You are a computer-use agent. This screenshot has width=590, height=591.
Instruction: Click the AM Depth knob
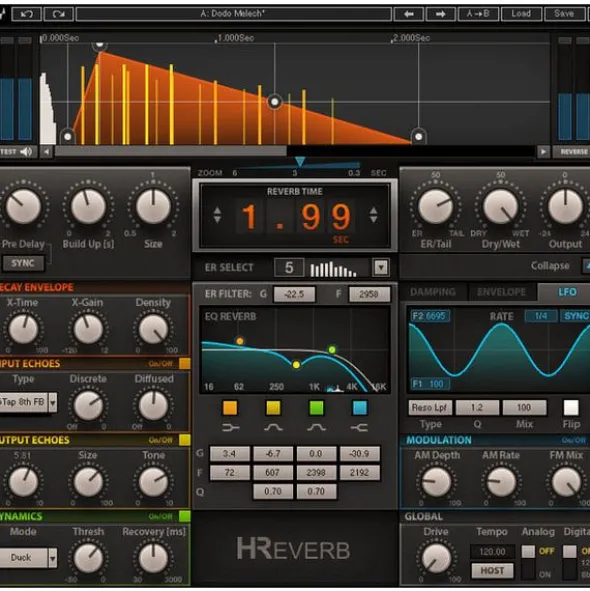(436, 482)
